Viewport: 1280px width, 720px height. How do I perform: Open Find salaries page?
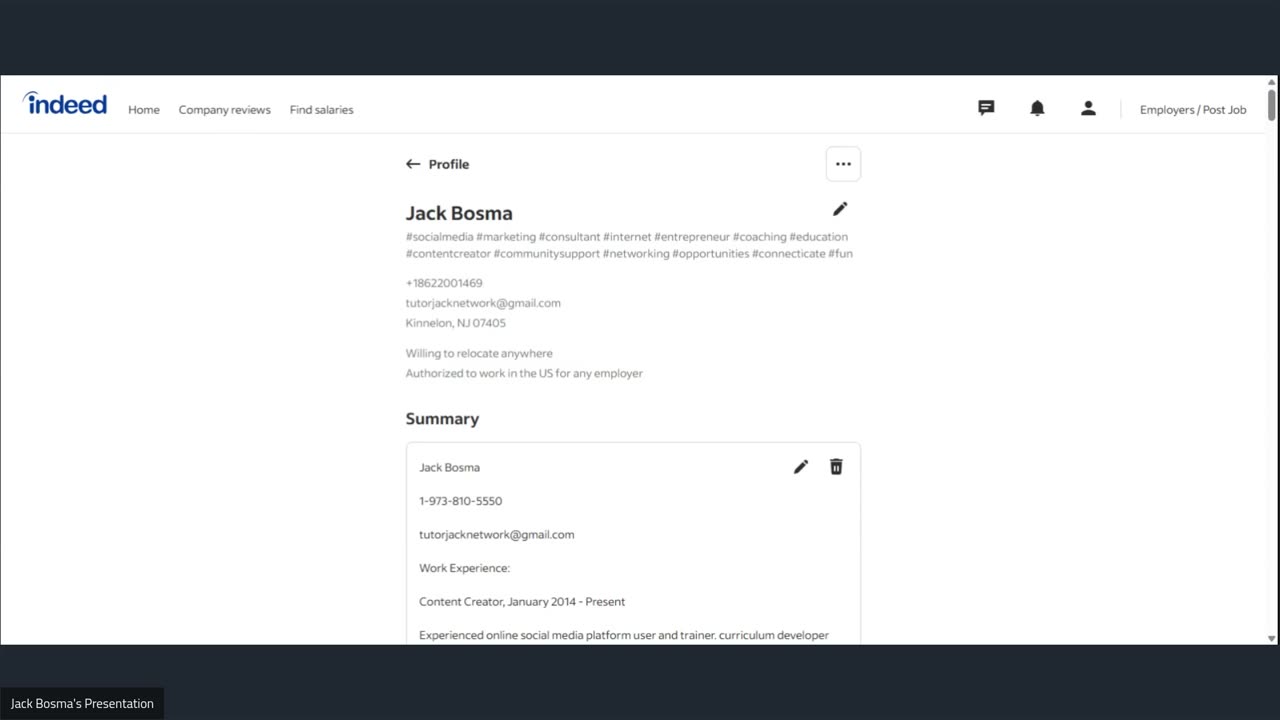(321, 110)
